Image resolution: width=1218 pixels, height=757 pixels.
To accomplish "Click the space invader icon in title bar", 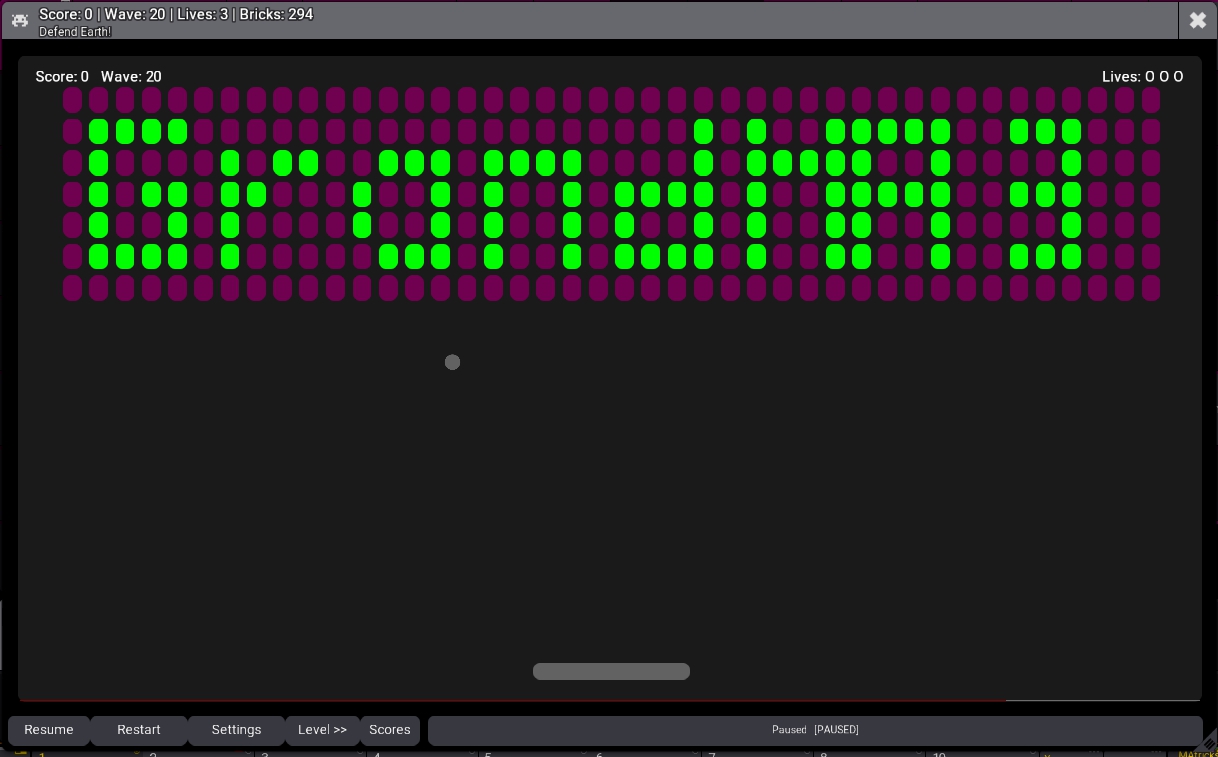I will pyautogui.click(x=19, y=21).
